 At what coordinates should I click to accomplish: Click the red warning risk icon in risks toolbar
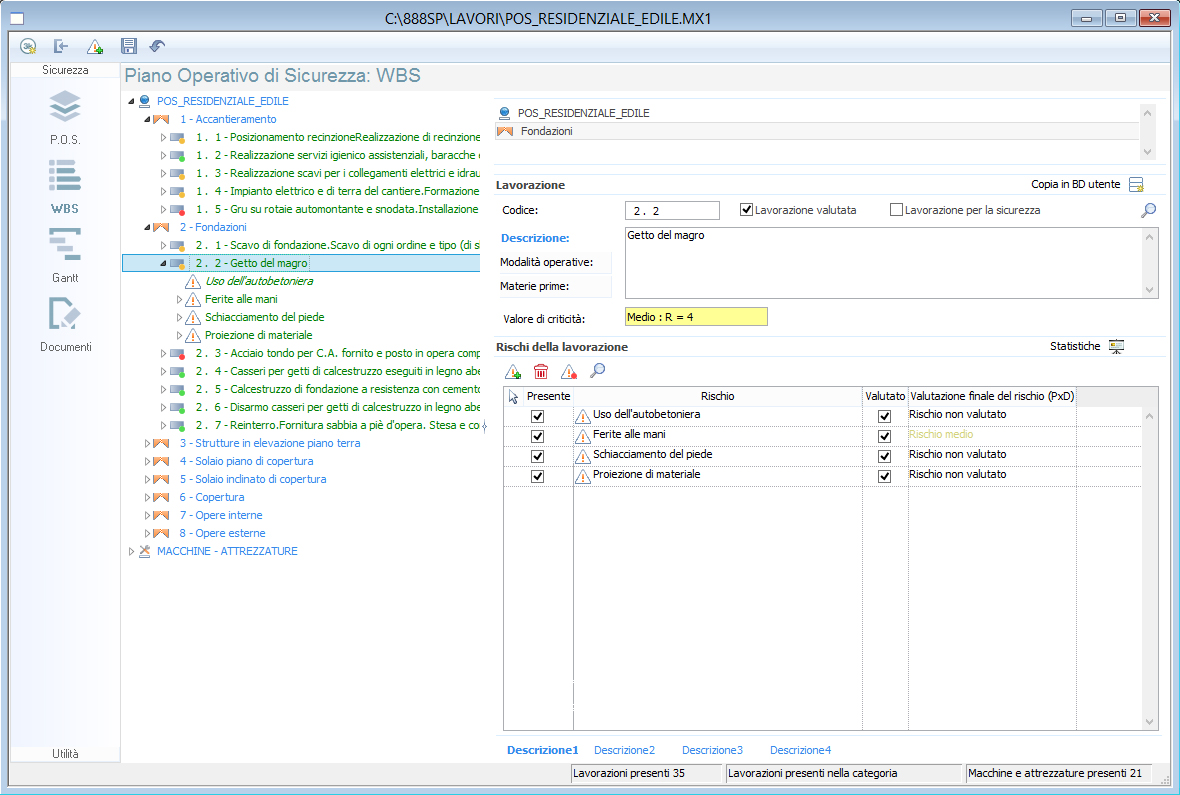(569, 371)
